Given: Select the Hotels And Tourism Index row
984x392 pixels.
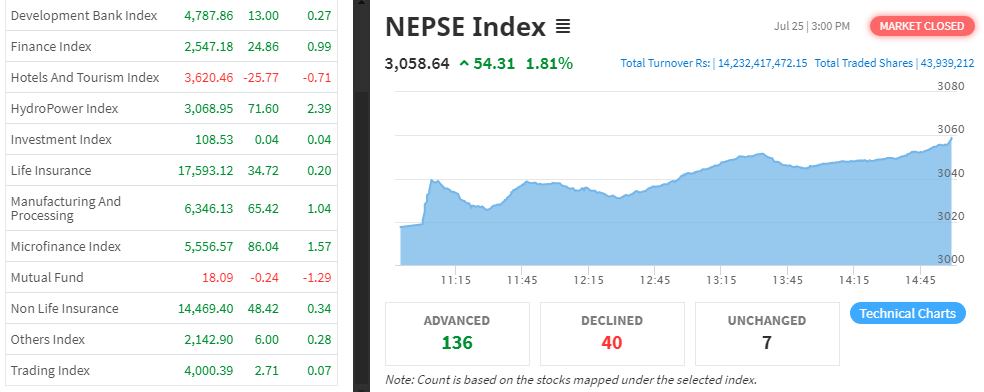Looking at the screenshot, I should pyautogui.click(x=171, y=78).
